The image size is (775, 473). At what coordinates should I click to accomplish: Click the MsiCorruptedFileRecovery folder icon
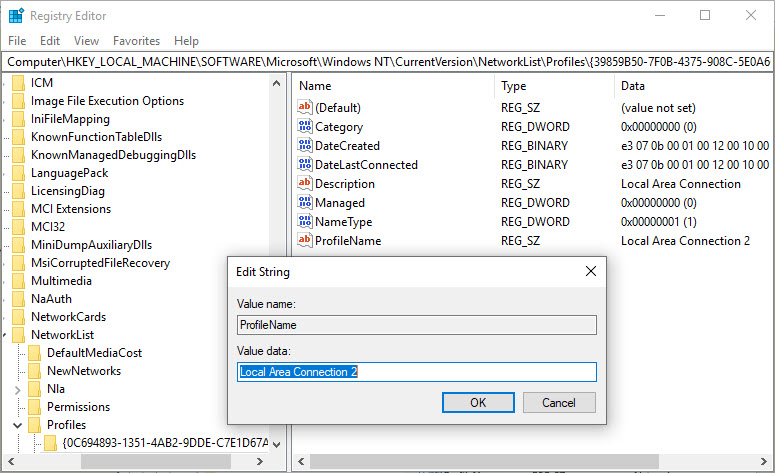coord(19,263)
